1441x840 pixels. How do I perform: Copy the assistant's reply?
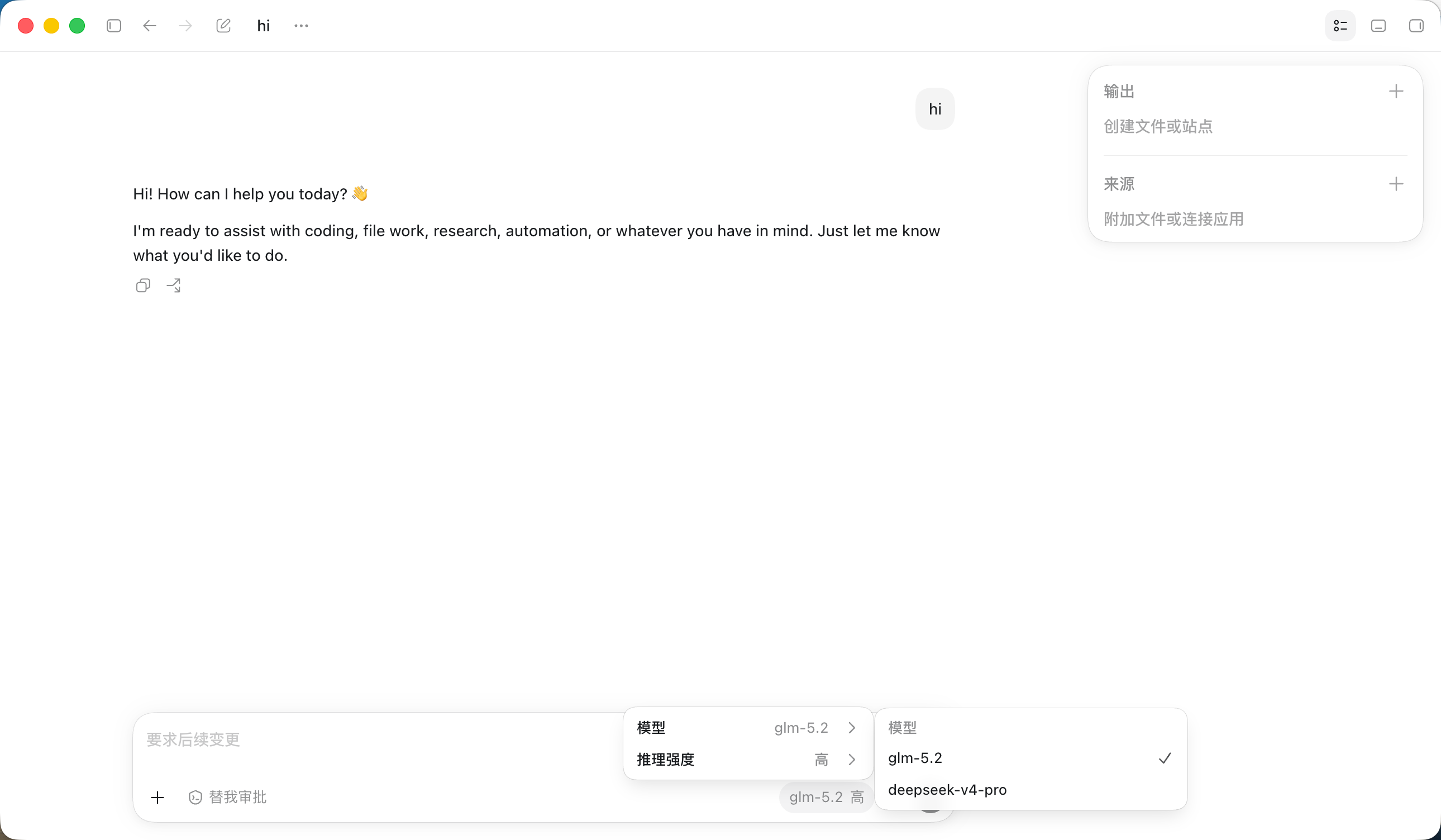[x=143, y=285]
